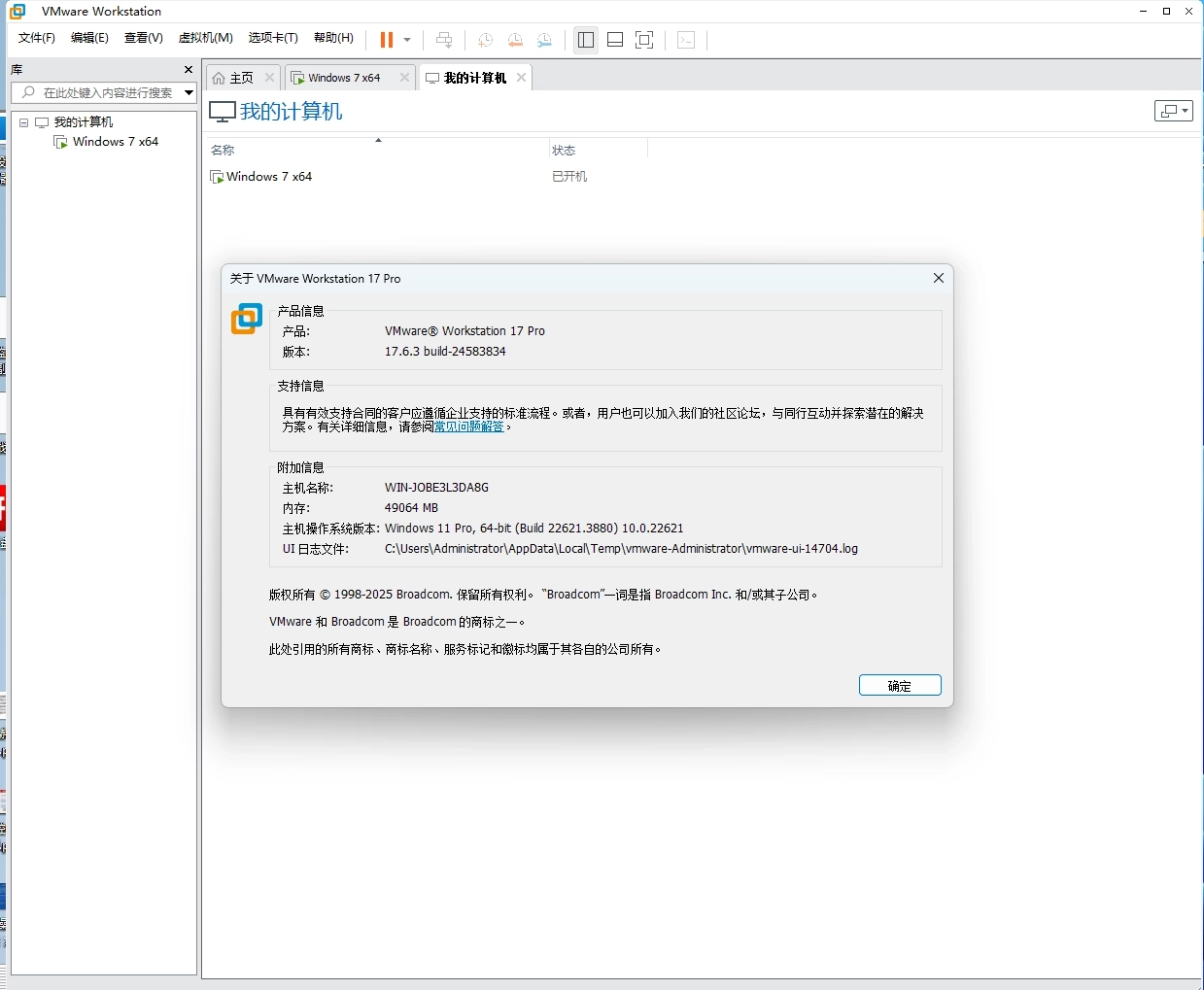Viewport: 1204px width, 990px height.
Task: Click the running VM icon next to Windows 7 x64 in the tree
Action: (x=60, y=142)
